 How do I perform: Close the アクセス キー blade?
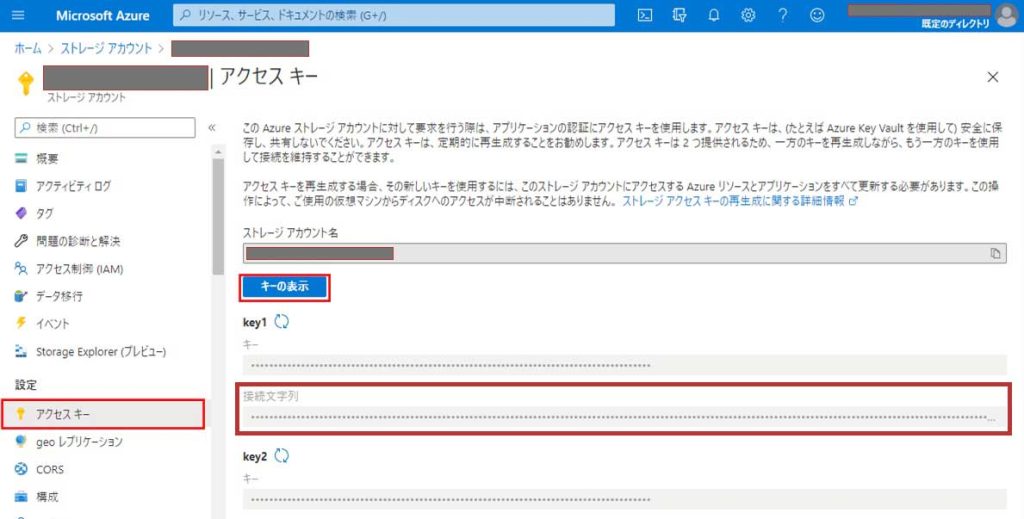pyautogui.click(x=993, y=77)
